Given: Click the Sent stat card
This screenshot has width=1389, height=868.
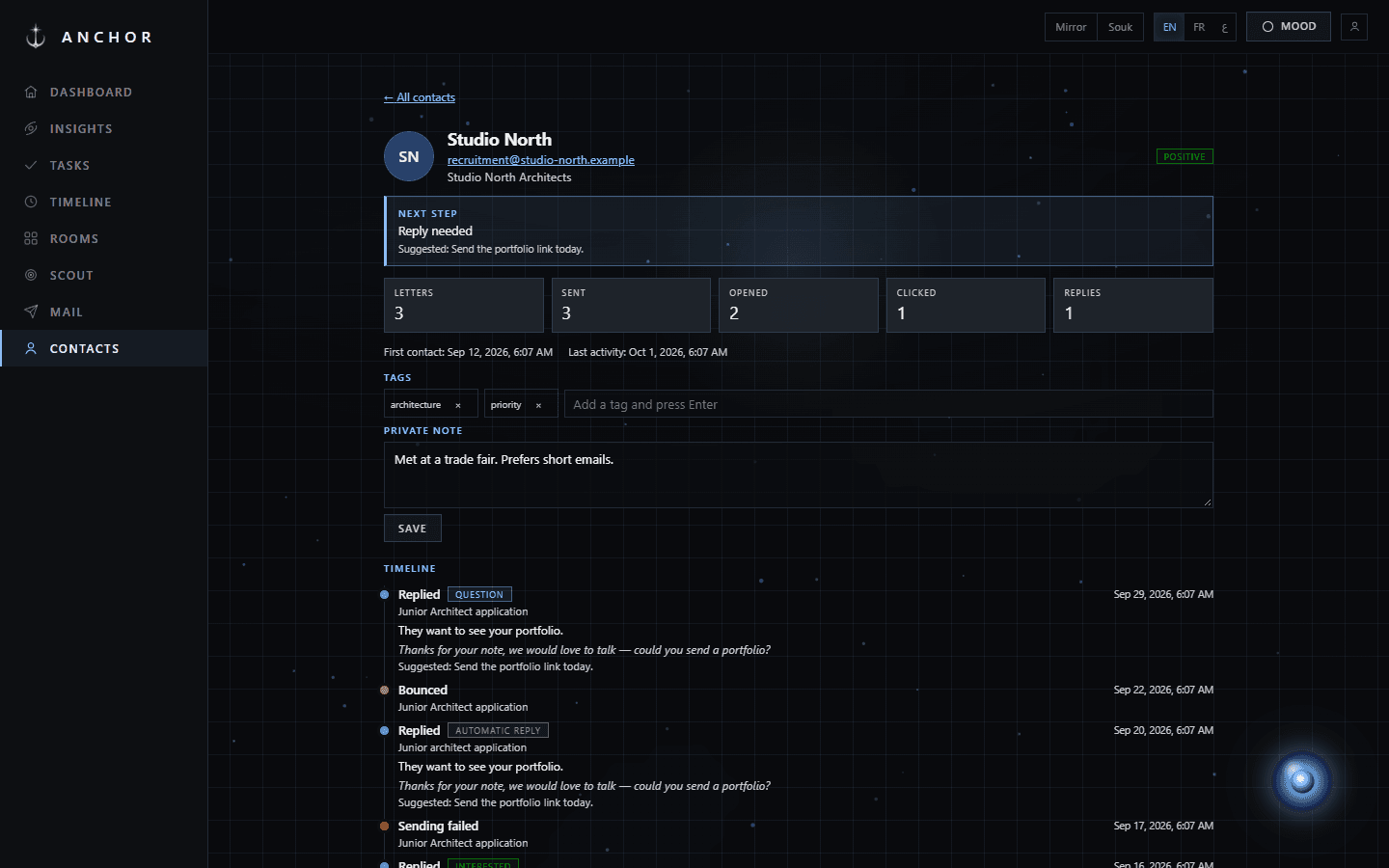Looking at the screenshot, I should [631, 305].
